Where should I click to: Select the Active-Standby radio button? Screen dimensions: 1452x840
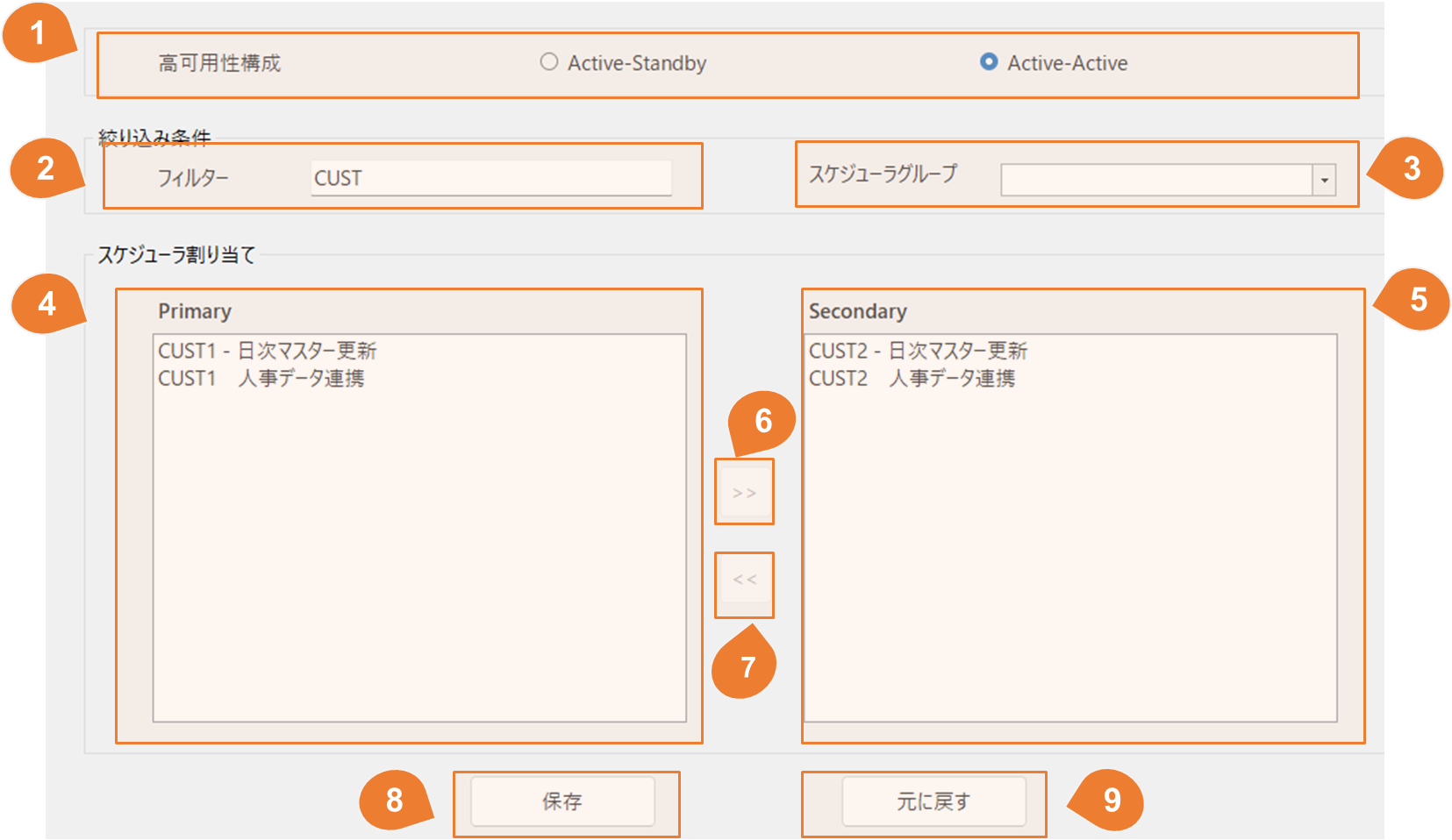tap(549, 62)
